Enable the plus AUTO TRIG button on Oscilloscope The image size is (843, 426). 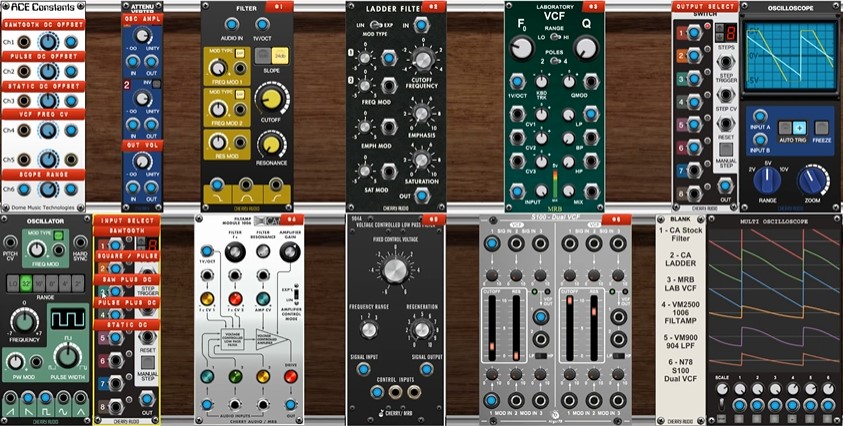click(x=799, y=127)
